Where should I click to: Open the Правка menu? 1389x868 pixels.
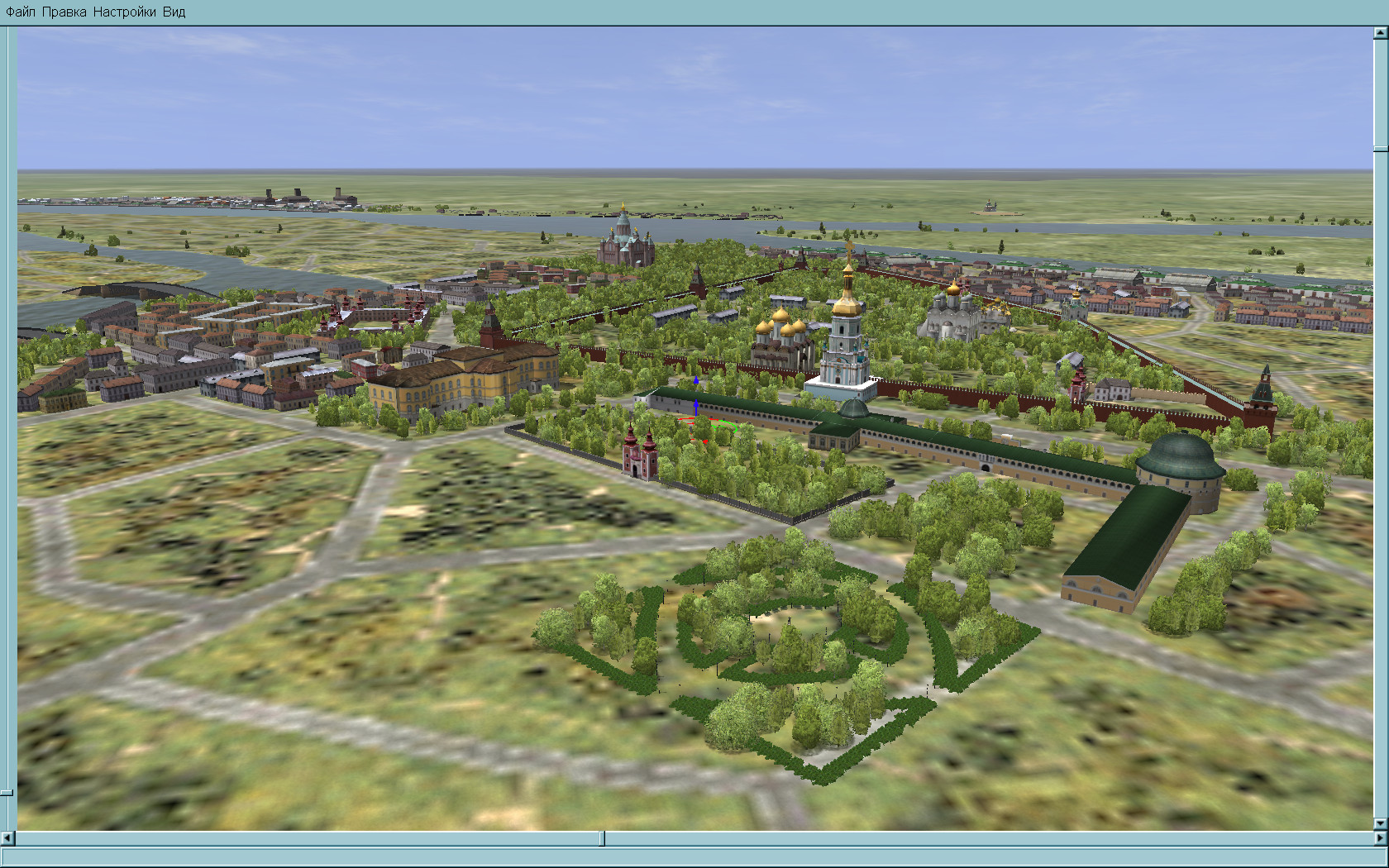[x=64, y=12]
